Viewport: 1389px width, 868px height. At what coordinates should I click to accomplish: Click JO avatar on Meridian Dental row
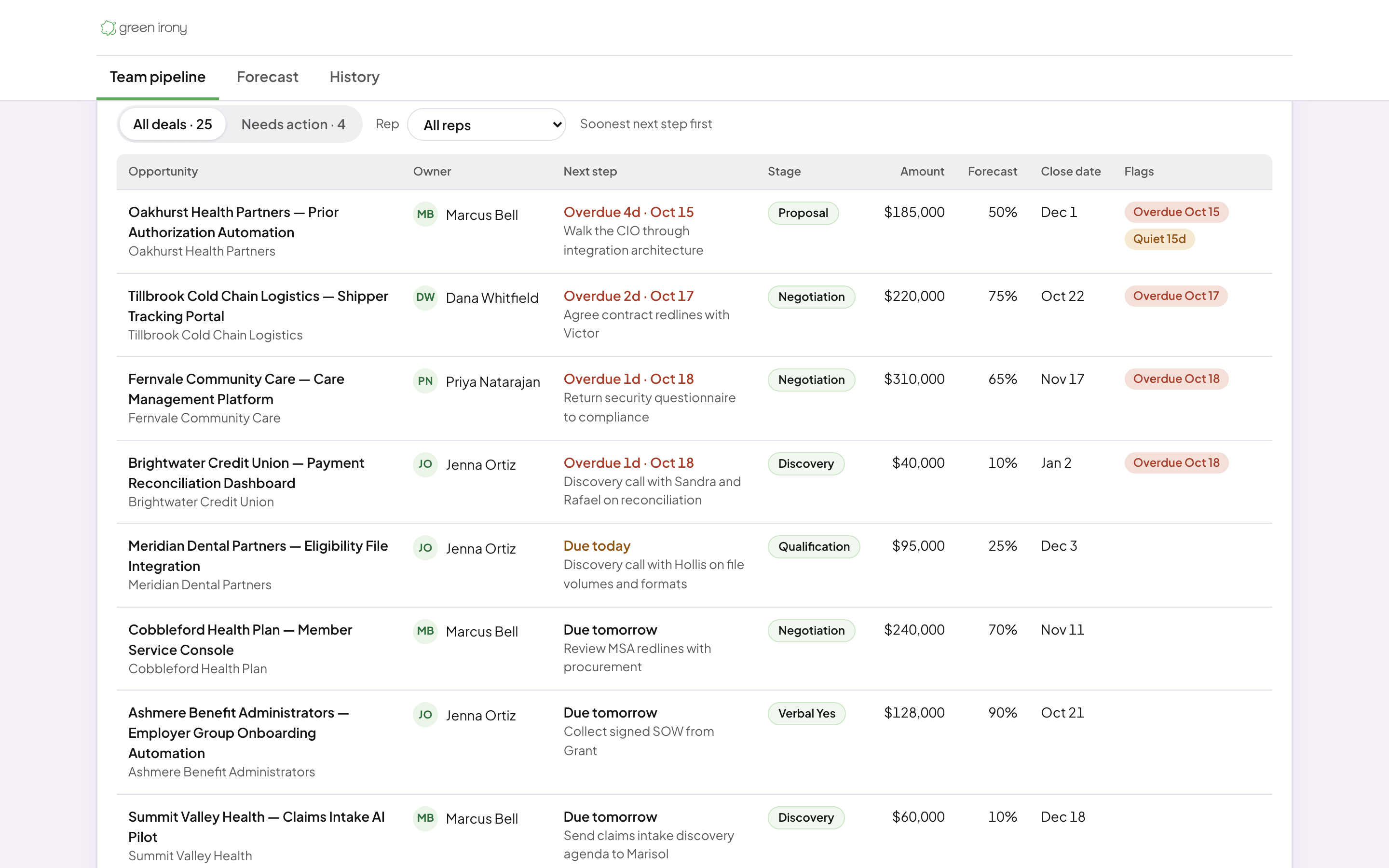[x=425, y=548]
